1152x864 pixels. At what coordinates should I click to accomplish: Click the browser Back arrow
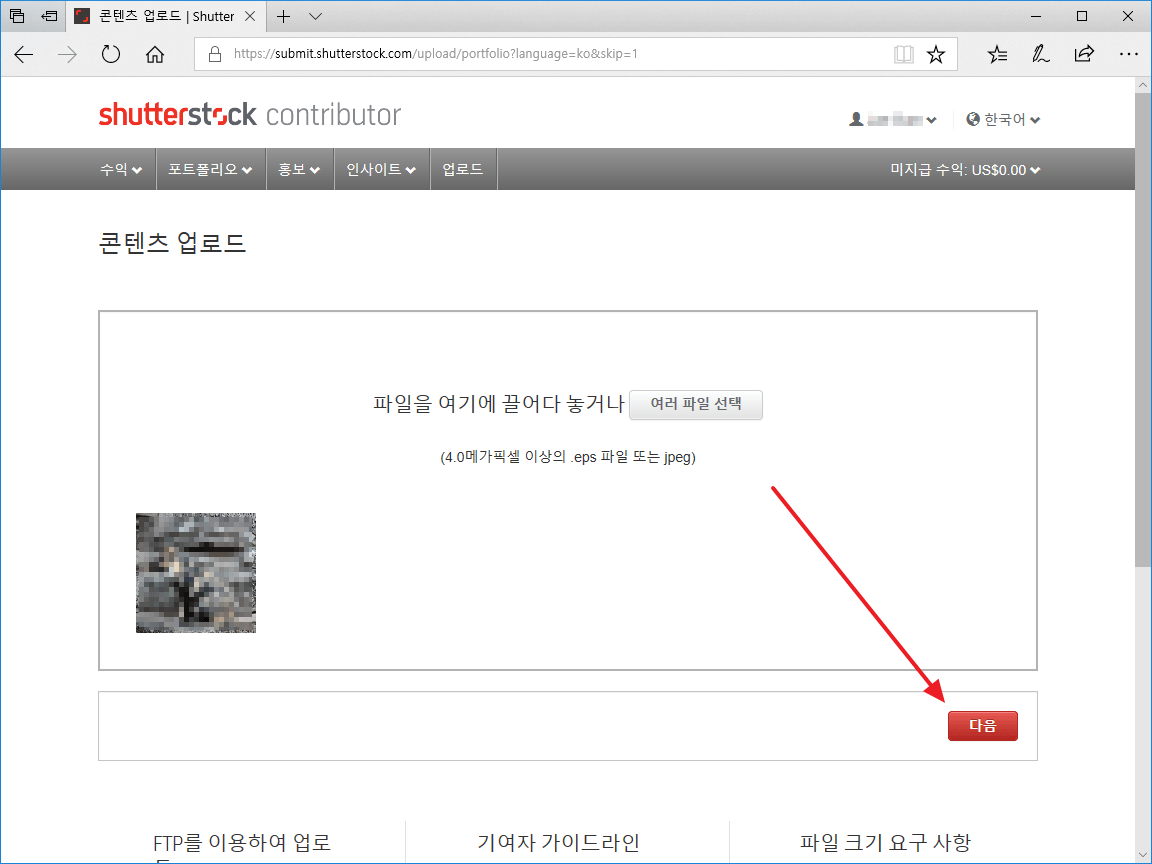tap(23, 55)
